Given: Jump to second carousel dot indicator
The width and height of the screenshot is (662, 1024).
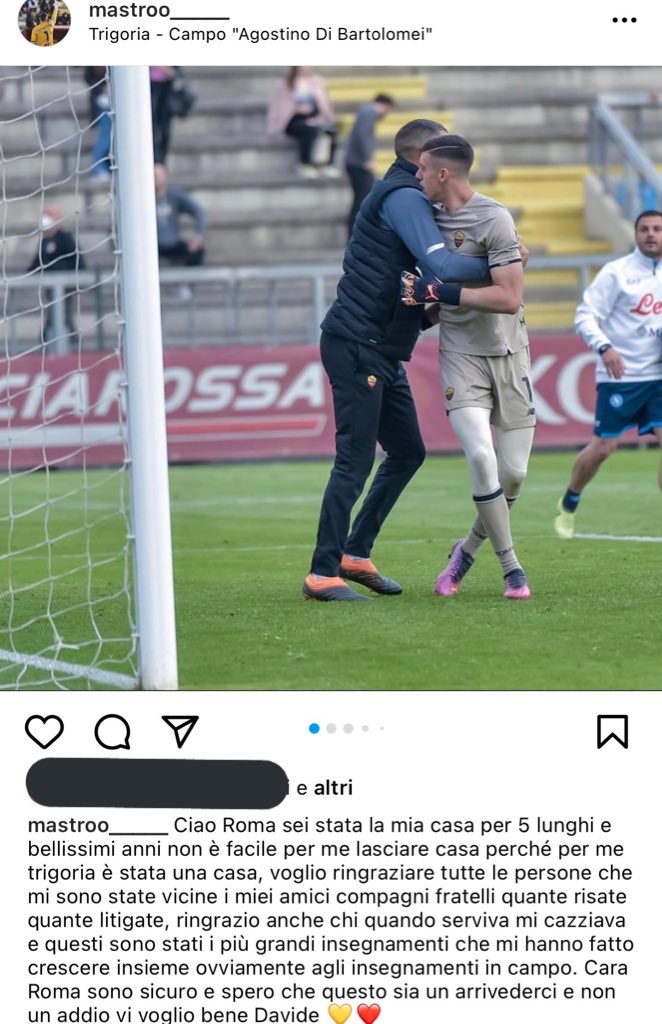Looking at the screenshot, I should click(x=331, y=728).
